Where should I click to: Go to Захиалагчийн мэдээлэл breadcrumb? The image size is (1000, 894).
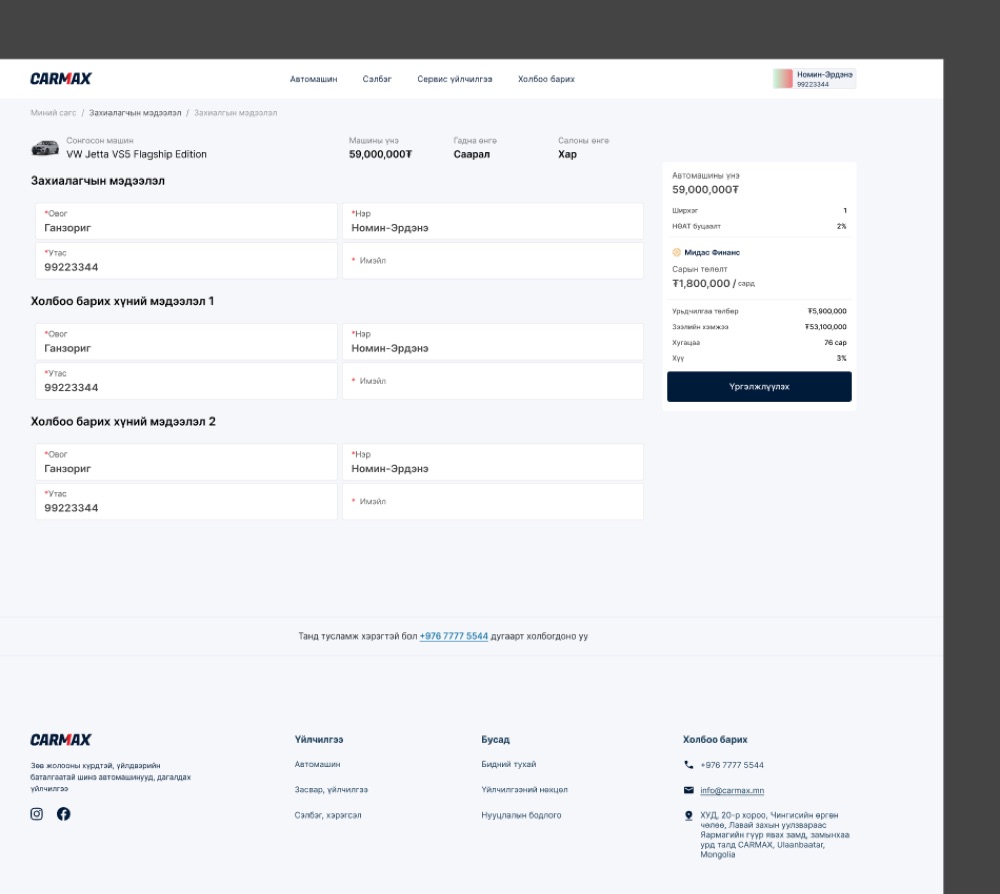tap(135, 113)
